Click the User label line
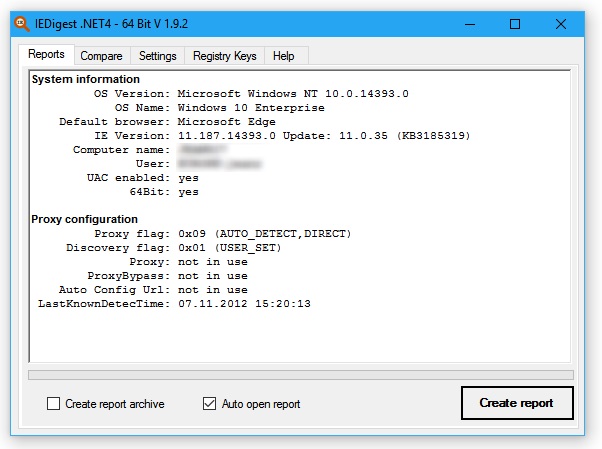This screenshot has width=602, height=449. (153, 164)
